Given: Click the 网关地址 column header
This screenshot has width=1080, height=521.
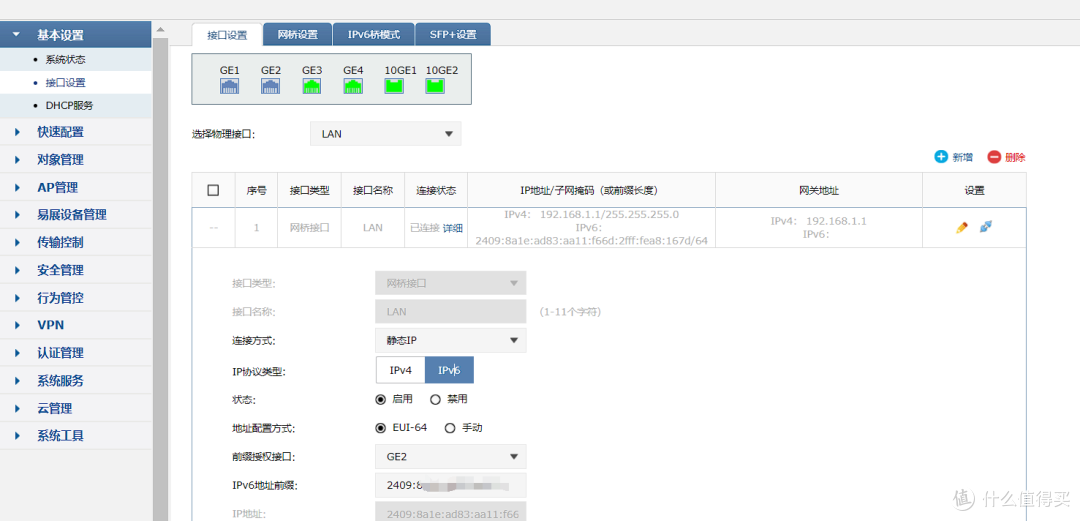Looking at the screenshot, I should (819, 190).
